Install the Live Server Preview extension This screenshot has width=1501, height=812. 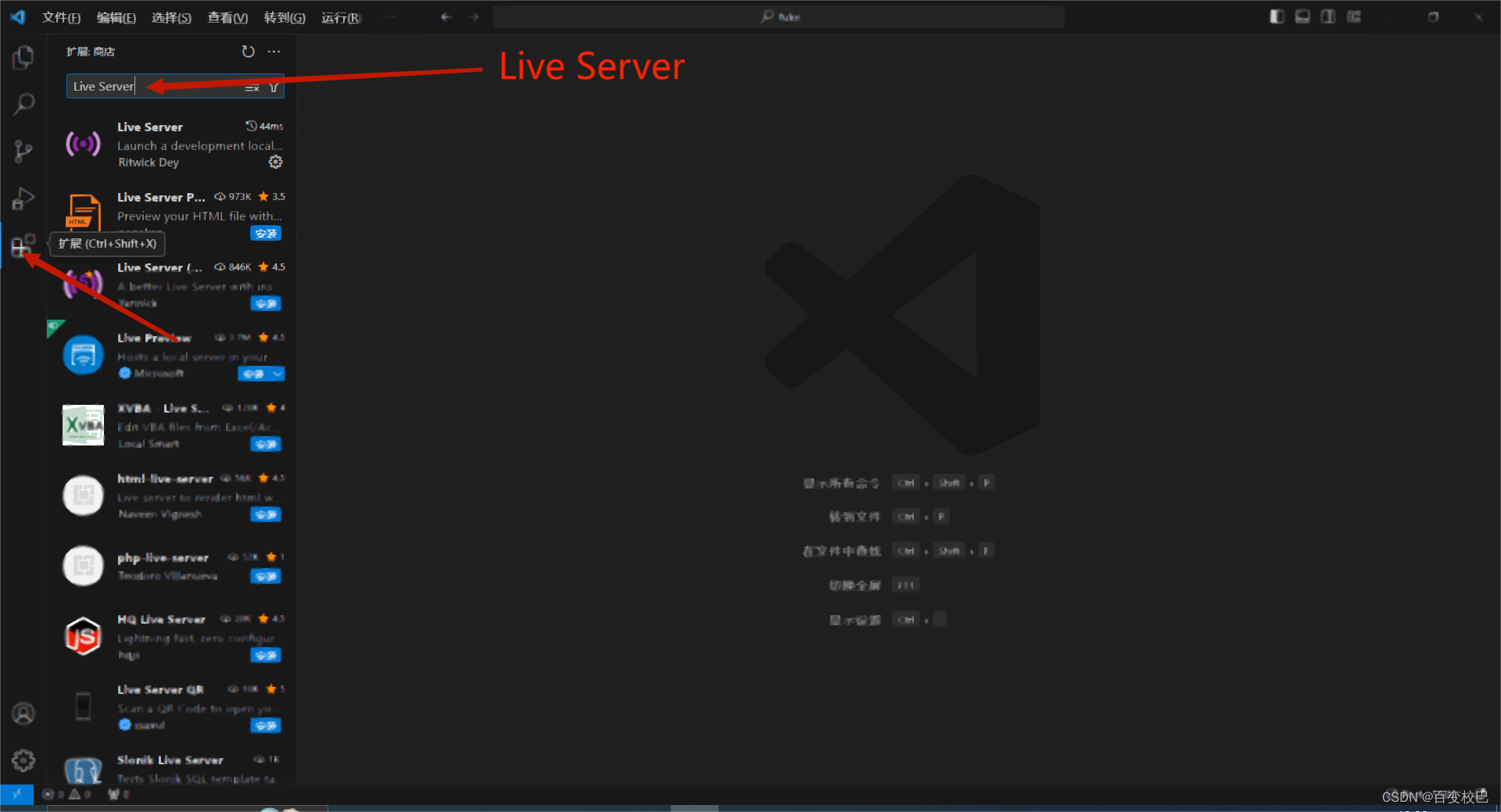(266, 233)
